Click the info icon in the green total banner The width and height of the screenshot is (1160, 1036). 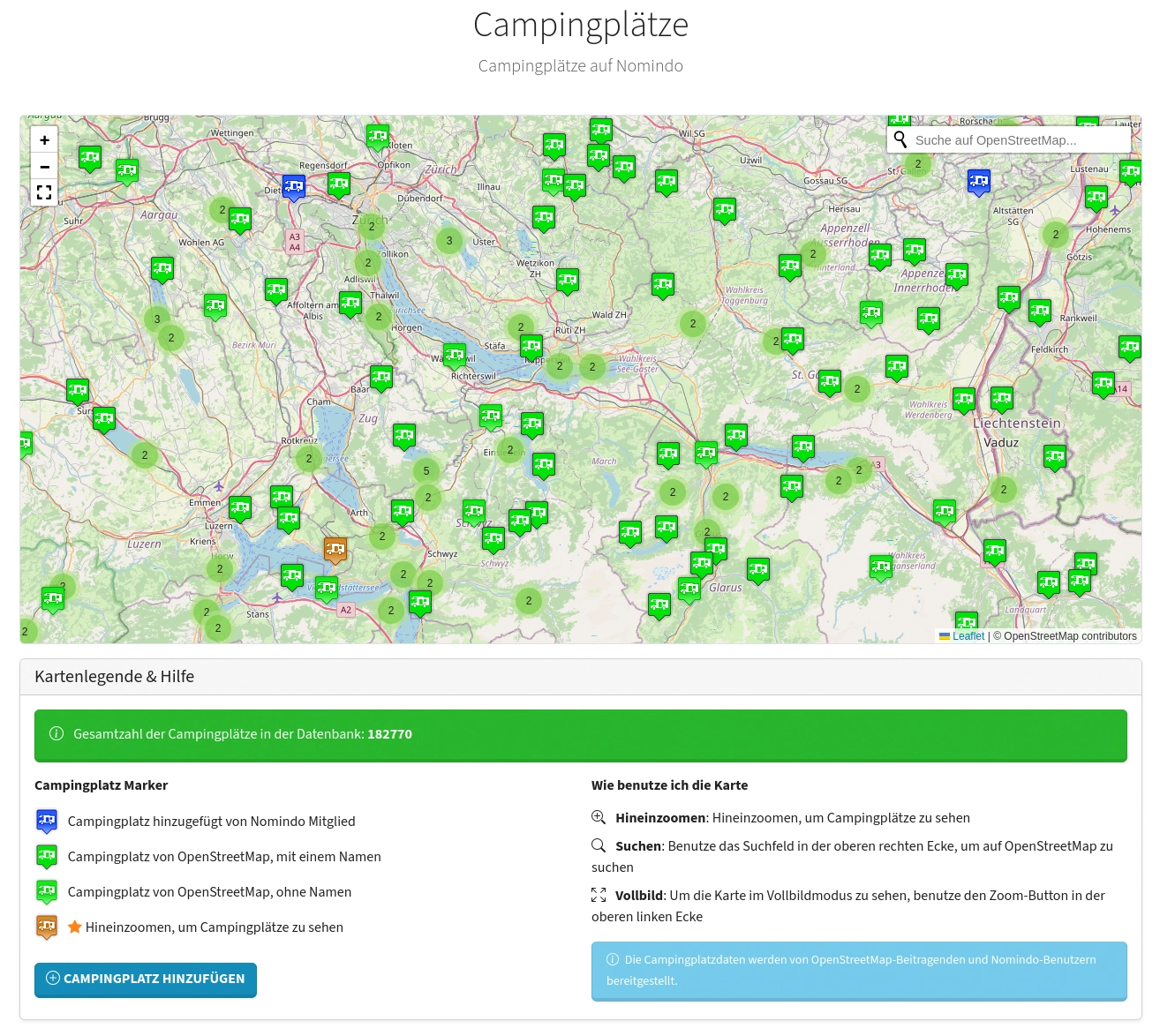pos(57,733)
